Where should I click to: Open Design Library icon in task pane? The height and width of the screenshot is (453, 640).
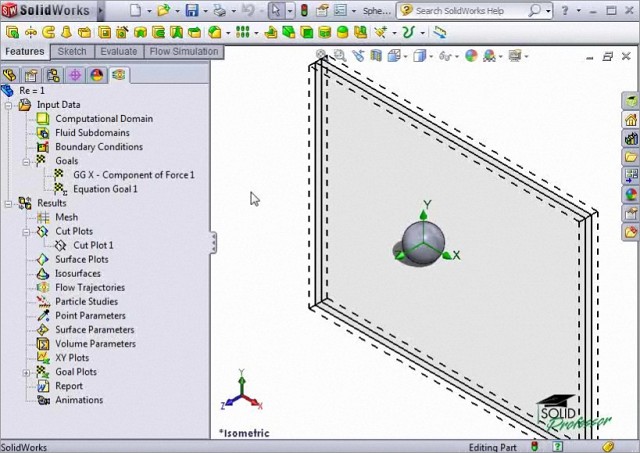click(631, 138)
